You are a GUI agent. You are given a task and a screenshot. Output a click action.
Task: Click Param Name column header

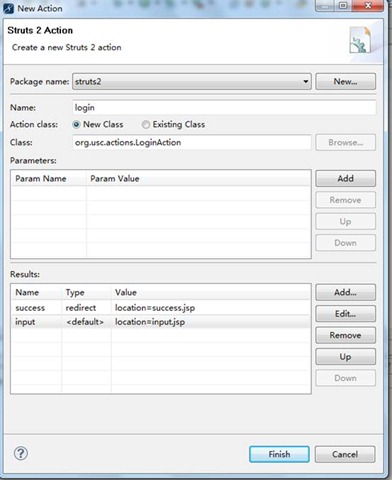click(49, 178)
